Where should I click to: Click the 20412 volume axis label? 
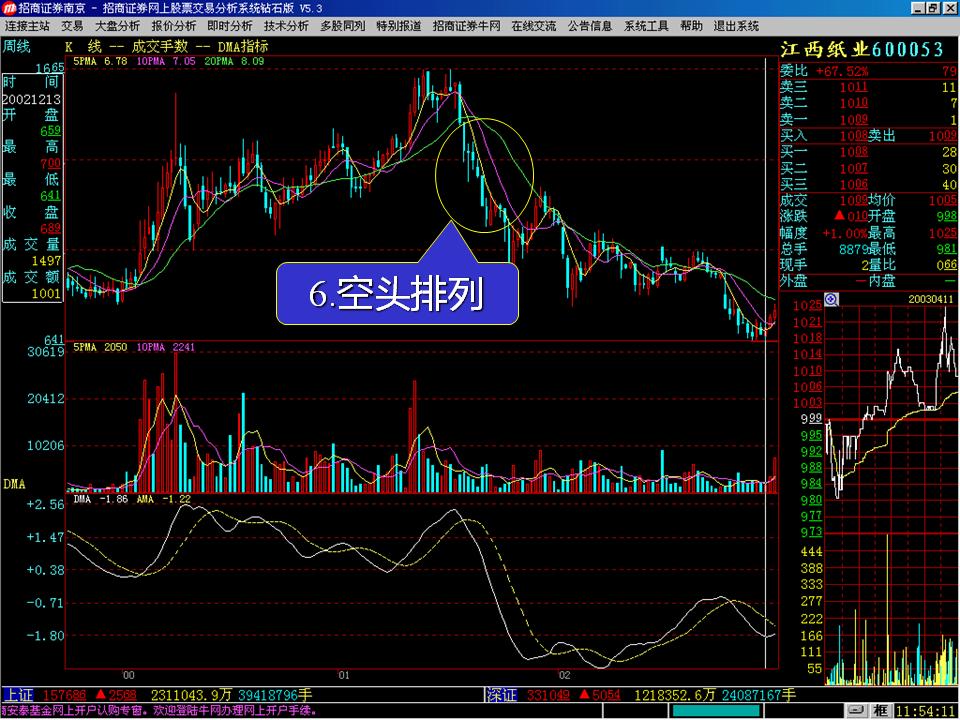pyautogui.click(x=46, y=399)
